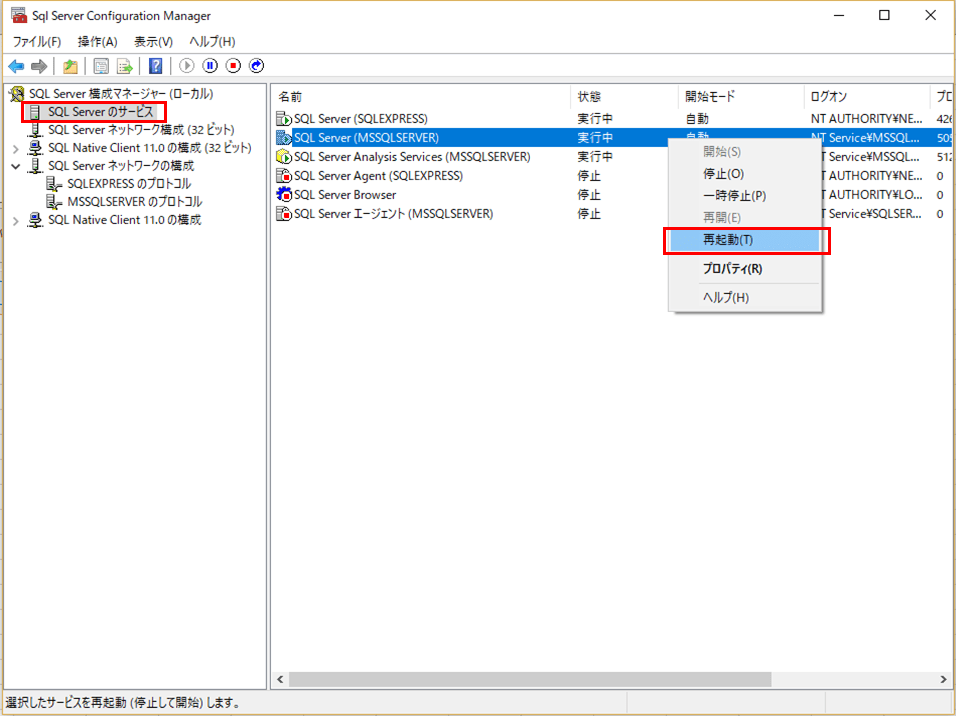Collapse the SQL Server ネットワークの構成 node
956x716 pixels.
[15, 166]
